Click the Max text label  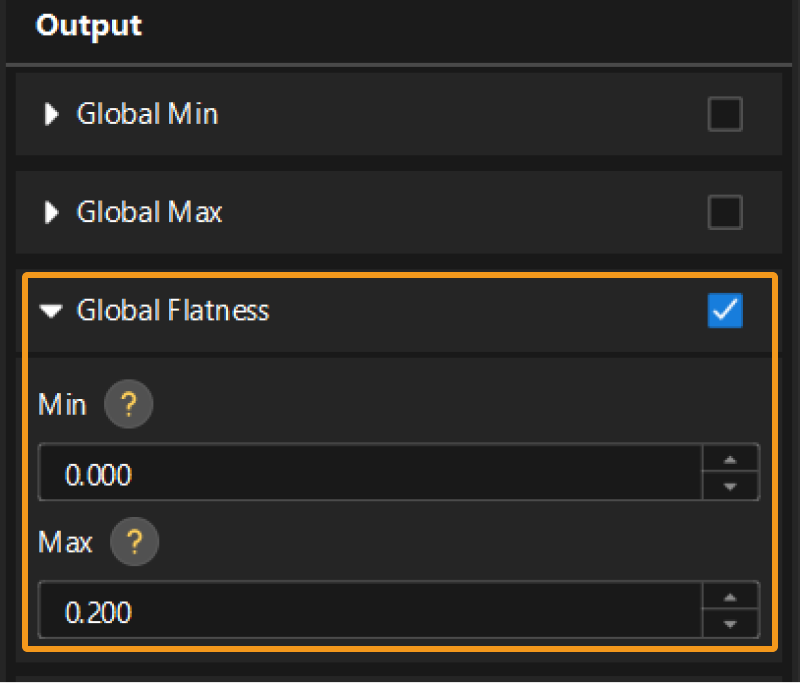click(65, 542)
